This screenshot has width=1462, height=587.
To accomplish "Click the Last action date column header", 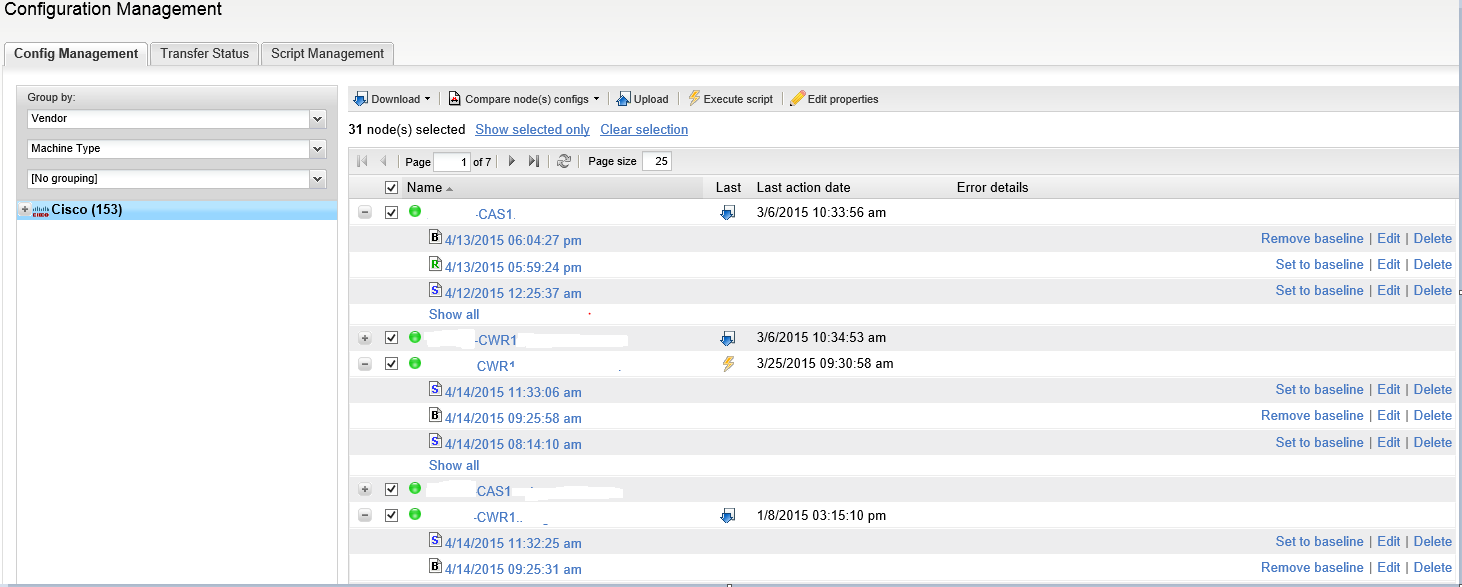I will coord(803,187).
